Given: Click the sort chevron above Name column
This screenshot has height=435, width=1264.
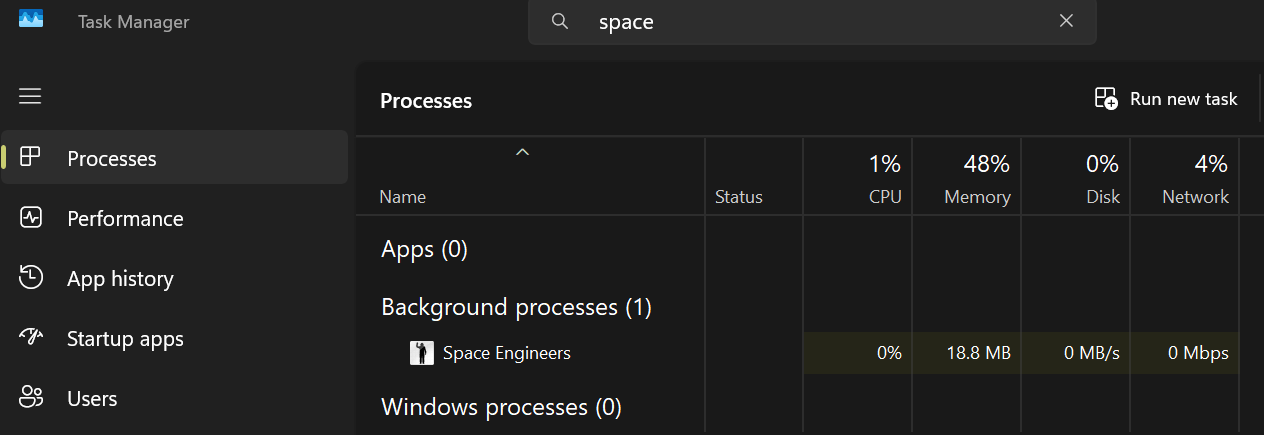Looking at the screenshot, I should point(522,153).
